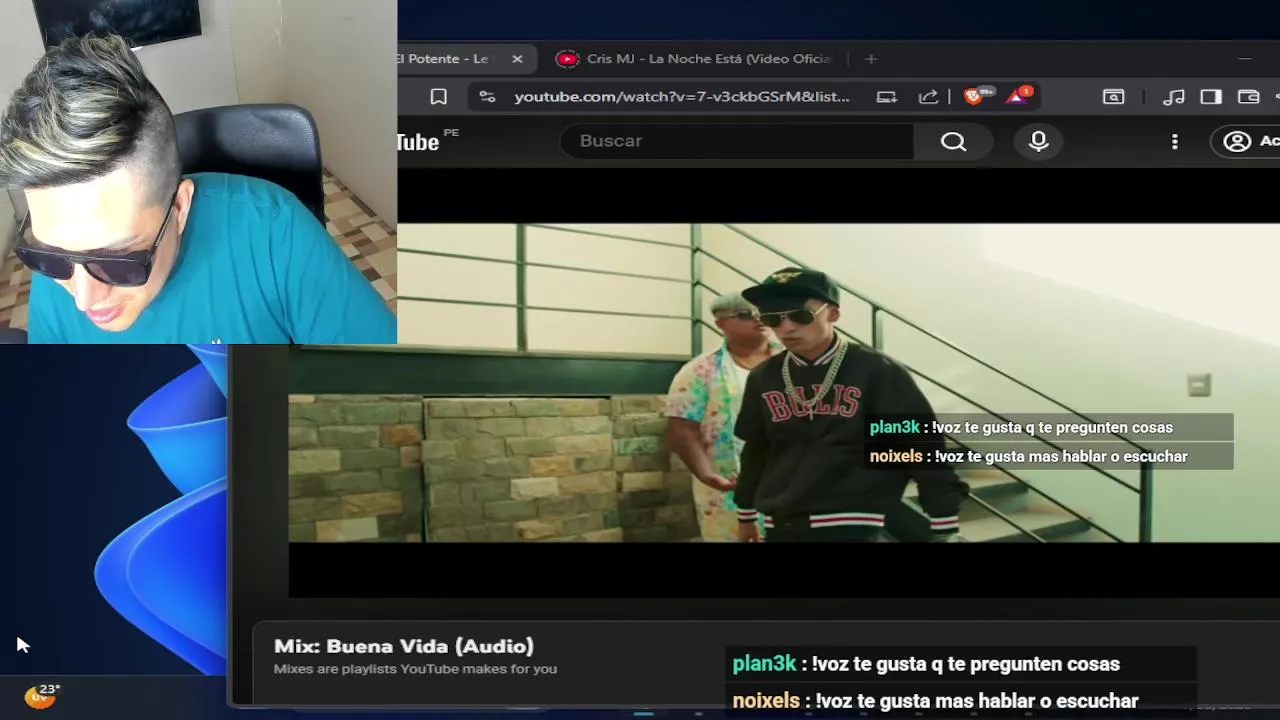Toggle the browser sidebar panel
Image resolution: width=1280 pixels, height=720 pixels.
(x=1211, y=97)
